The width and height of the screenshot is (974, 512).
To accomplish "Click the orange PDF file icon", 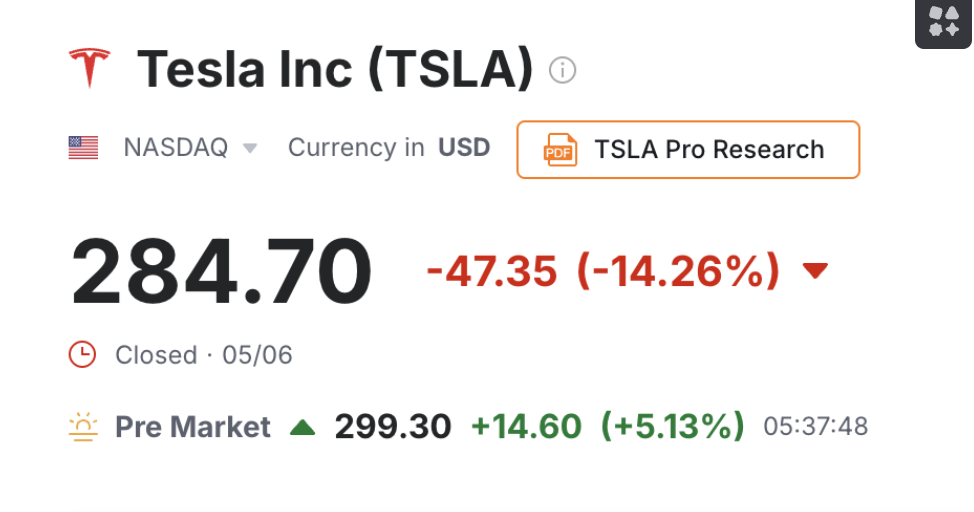I will coord(560,150).
